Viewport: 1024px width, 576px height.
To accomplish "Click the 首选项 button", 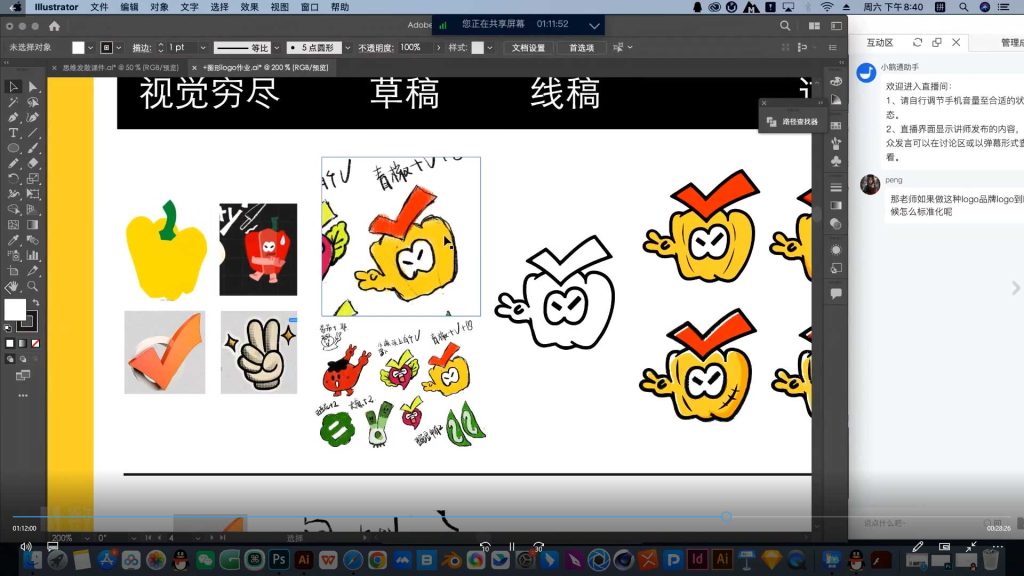I will pos(583,47).
